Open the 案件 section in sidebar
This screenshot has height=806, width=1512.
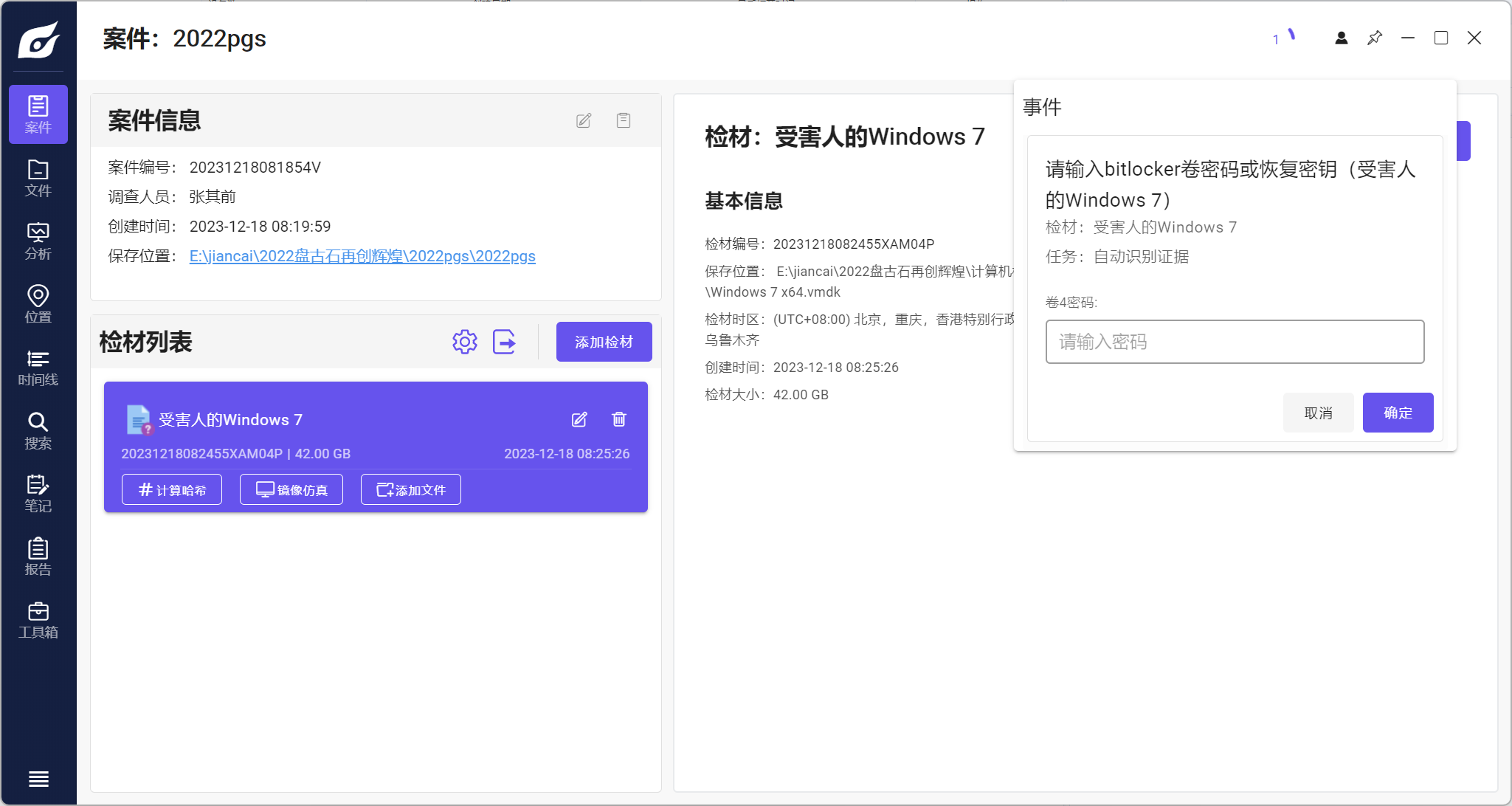[x=38, y=114]
